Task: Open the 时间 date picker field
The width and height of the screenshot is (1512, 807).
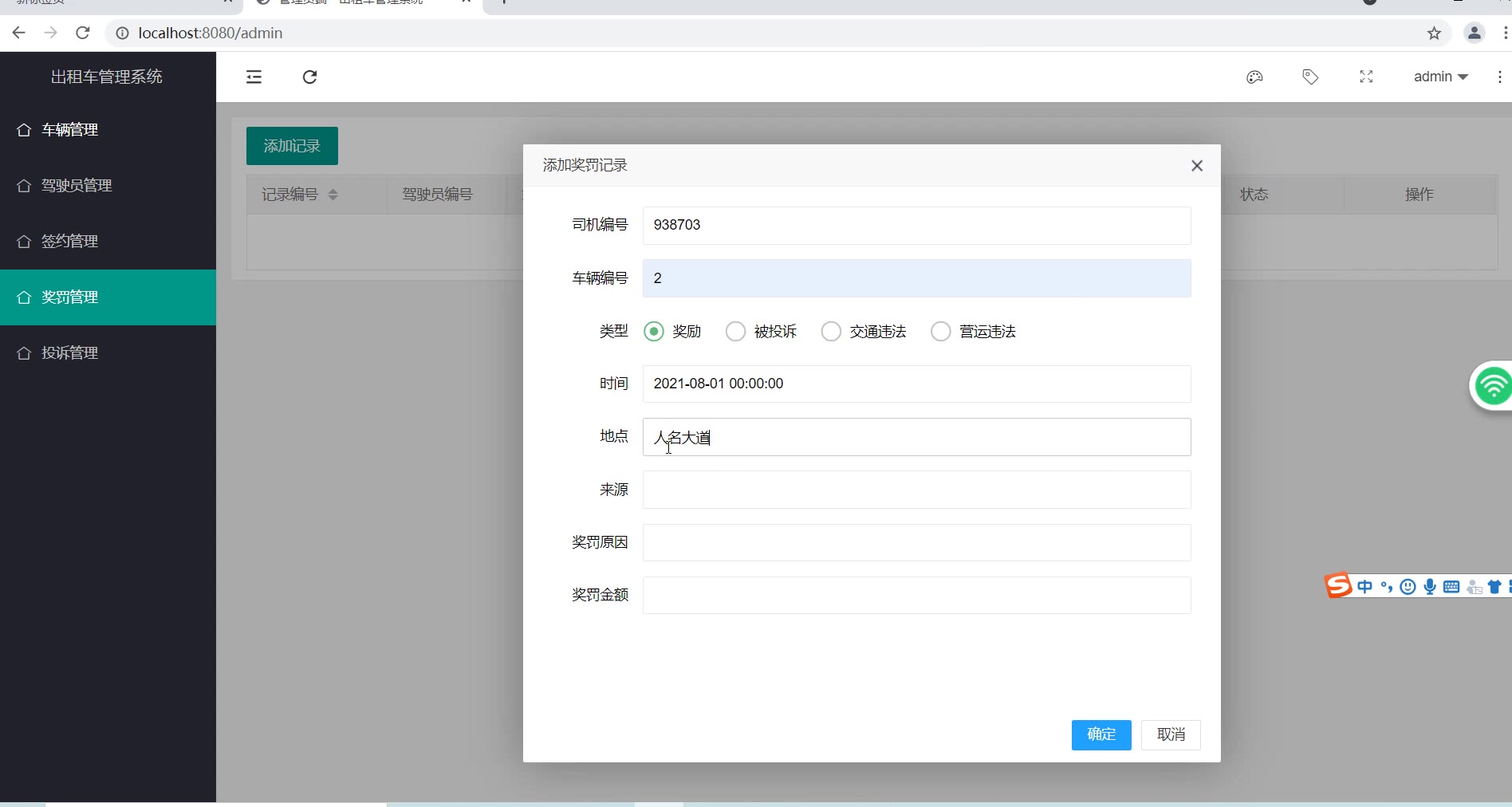Action: 916,384
